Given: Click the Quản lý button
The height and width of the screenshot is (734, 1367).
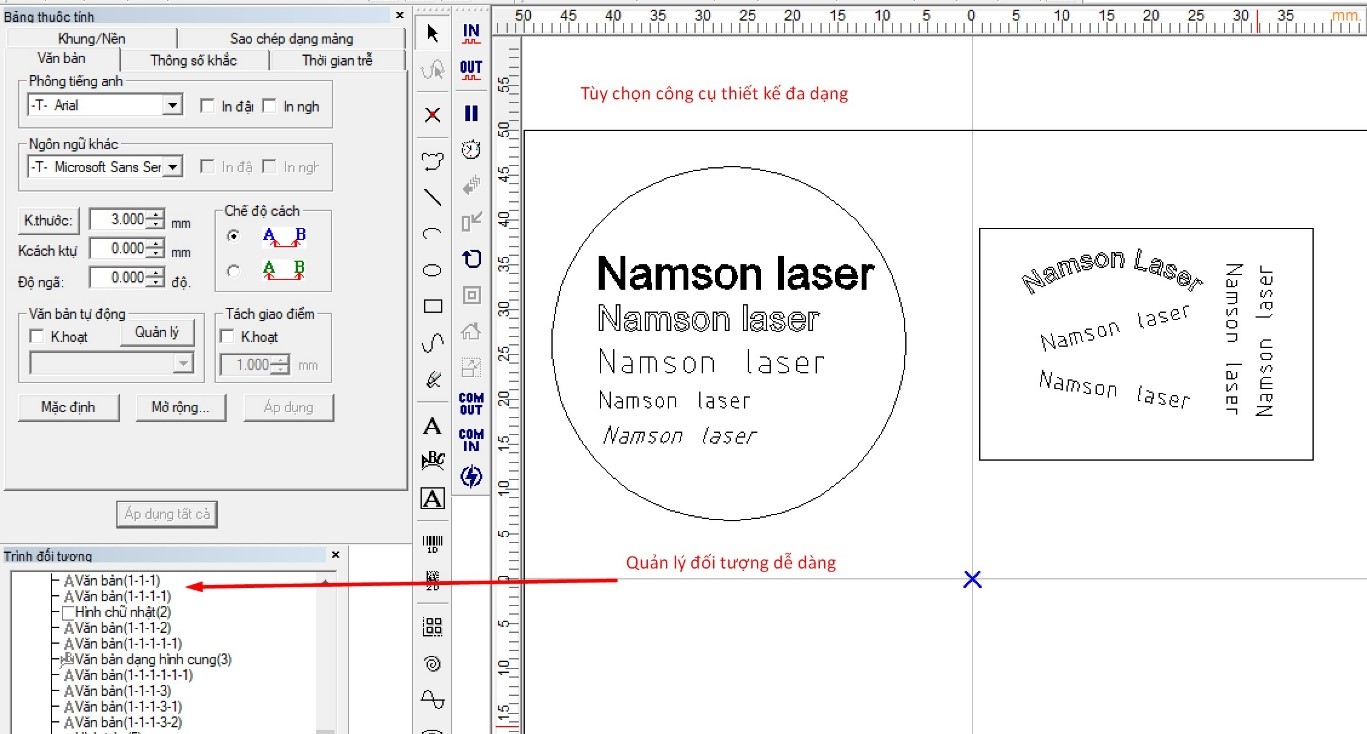Looking at the screenshot, I should [x=157, y=332].
